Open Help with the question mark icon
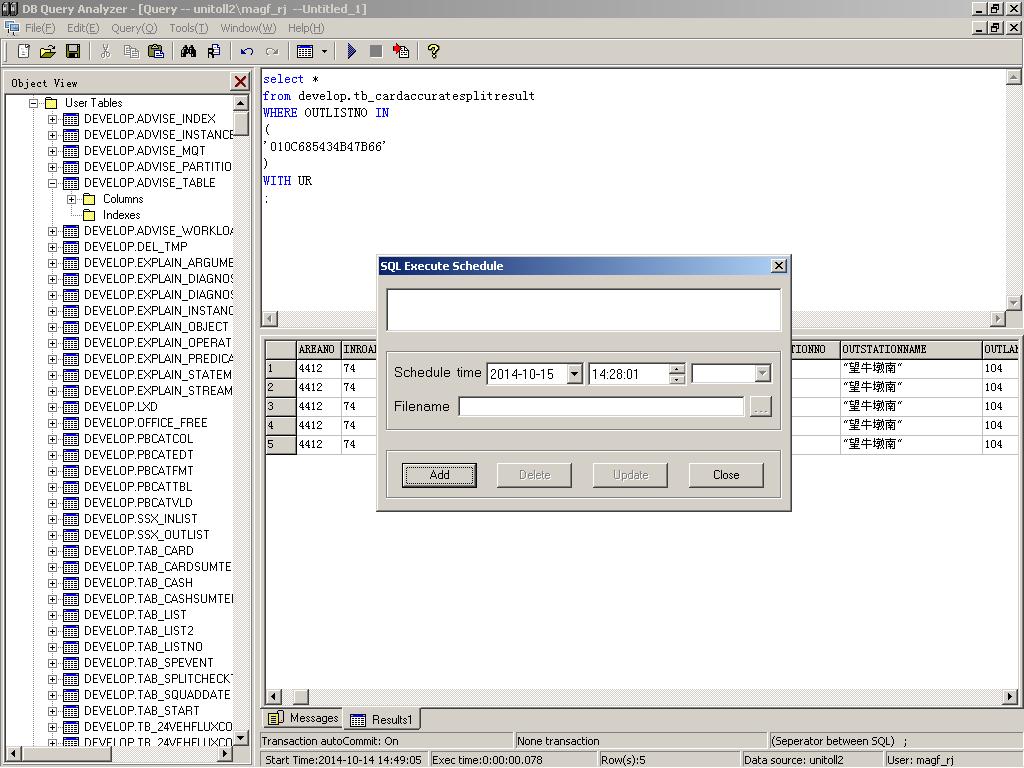This screenshot has width=1024, height=768. click(x=433, y=51)
